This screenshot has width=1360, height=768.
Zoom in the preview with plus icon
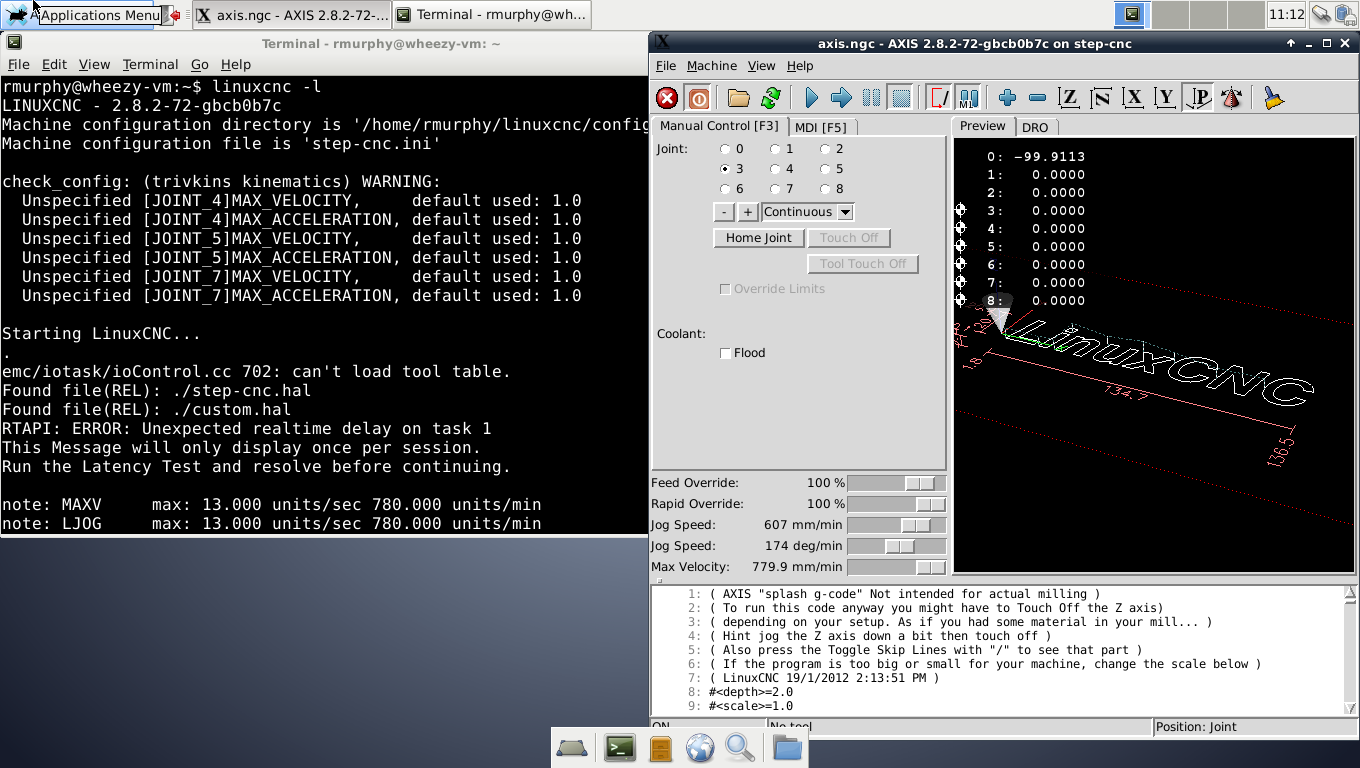point(1007,98)
